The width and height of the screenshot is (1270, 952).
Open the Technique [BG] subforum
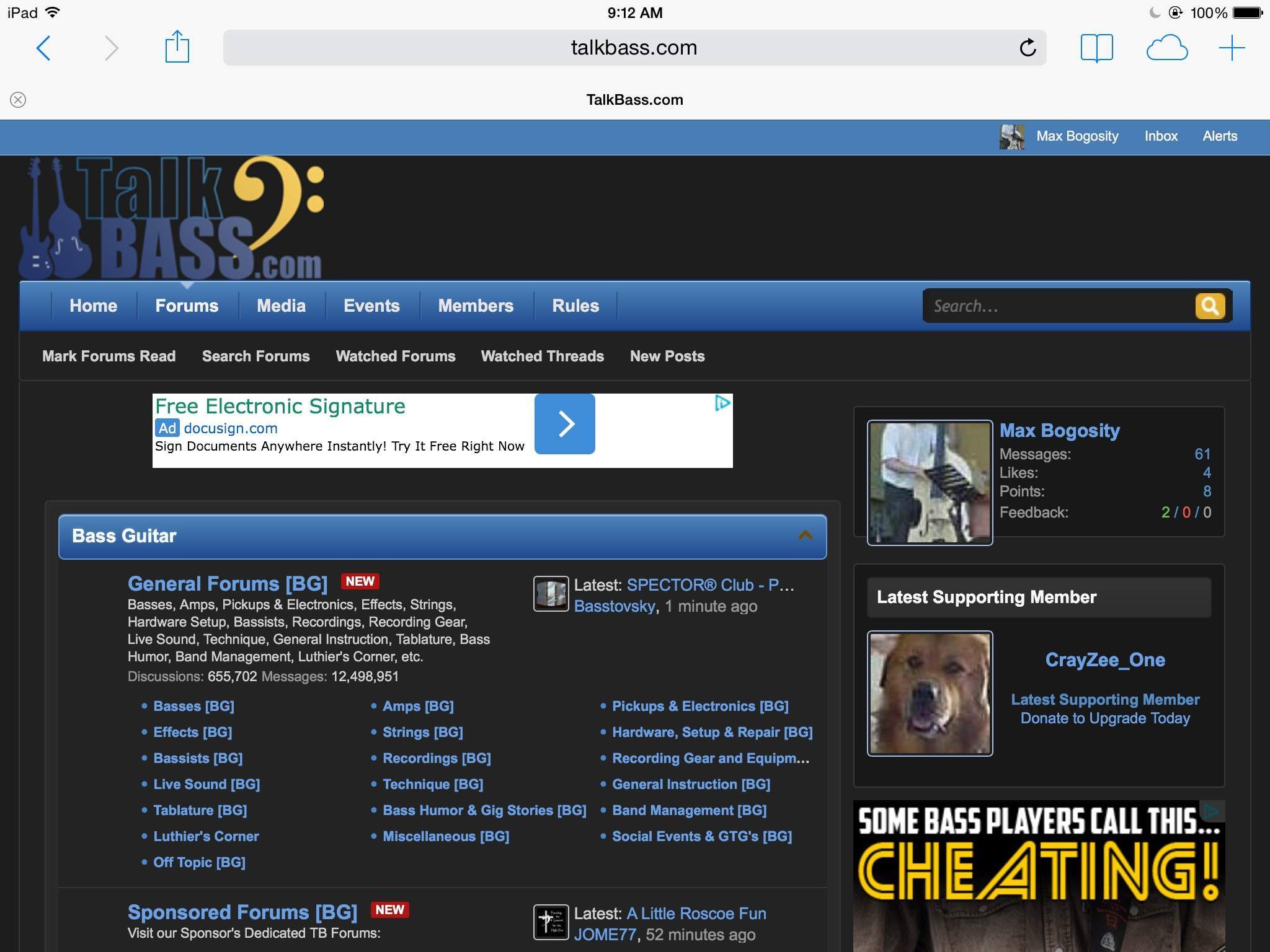[x=433, y=784]
